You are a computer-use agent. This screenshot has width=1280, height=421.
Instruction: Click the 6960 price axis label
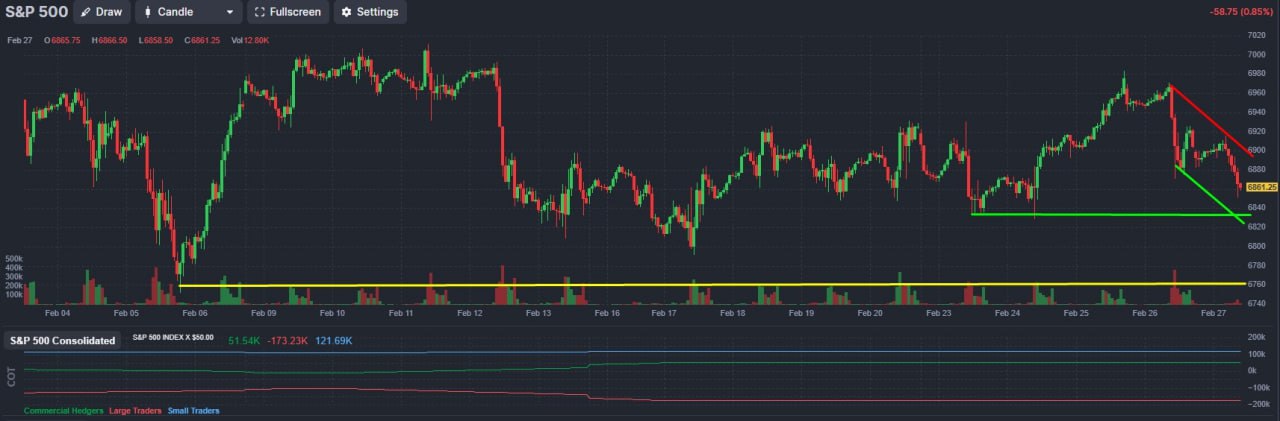[1257, 93]
